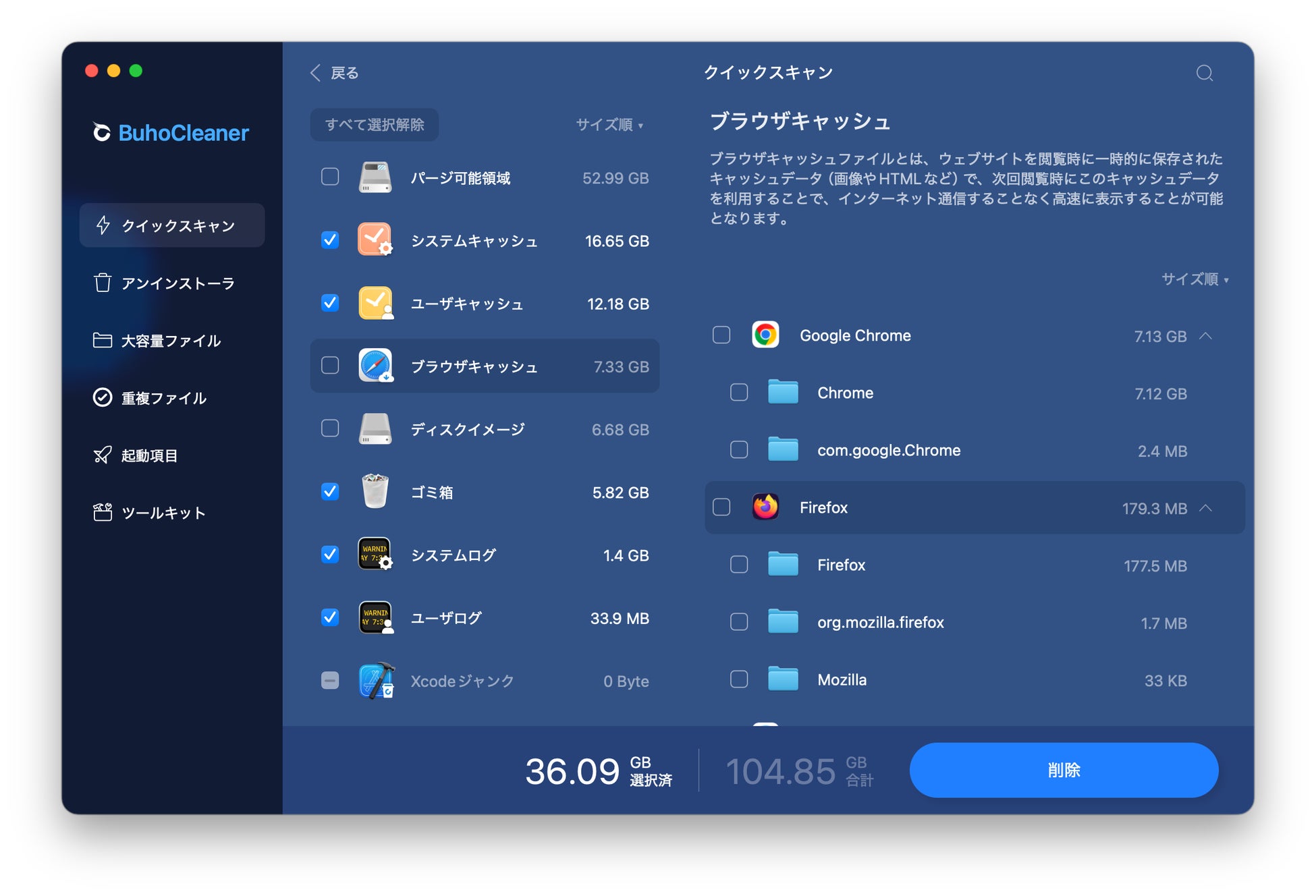Collapse the Firefox group chevron
Image resolution: width=1316 pixels, height=896 pixels.
click(x=1206, y=508)
